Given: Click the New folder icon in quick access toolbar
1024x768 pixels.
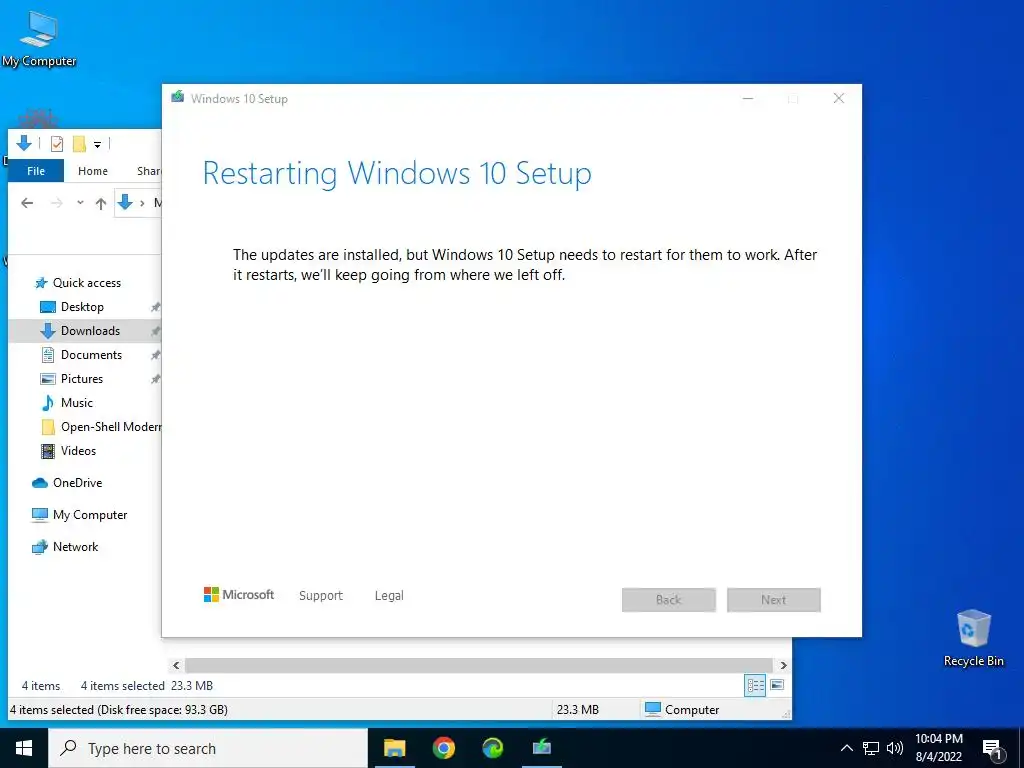Looking at the screenshot, I should click(x=79, y=144).
